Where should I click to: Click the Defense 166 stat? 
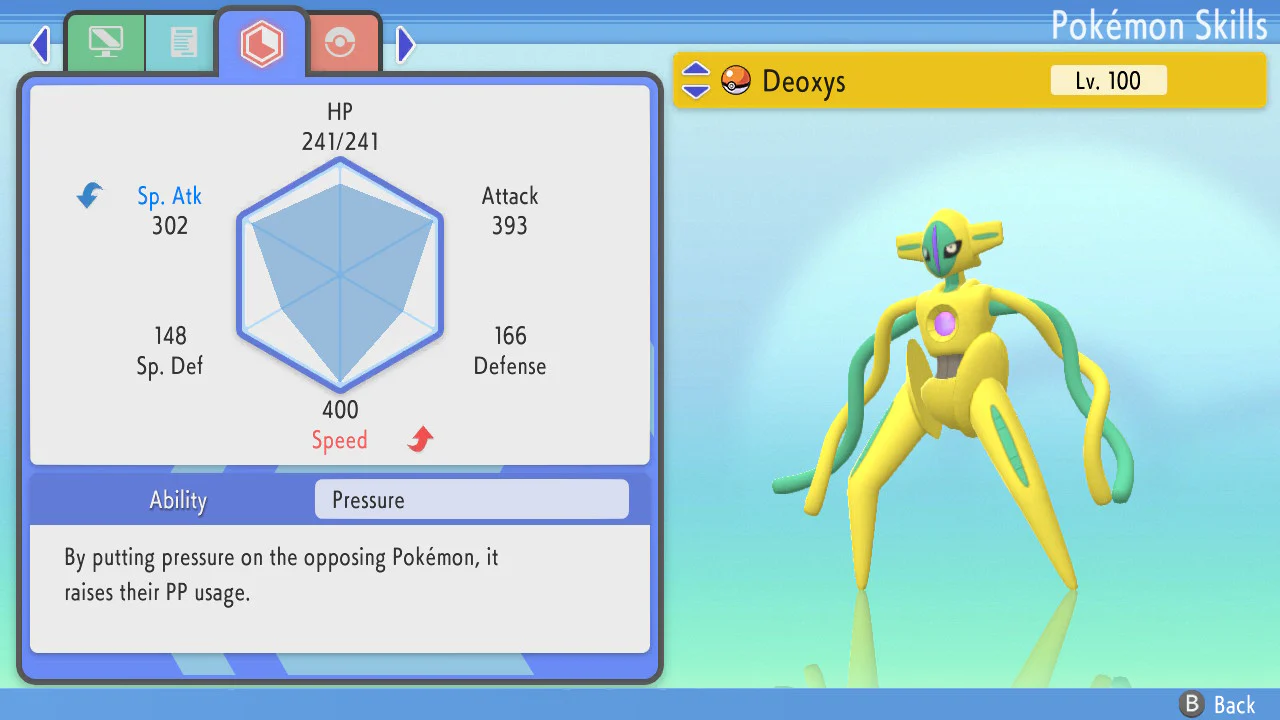[x=510, y=351]
